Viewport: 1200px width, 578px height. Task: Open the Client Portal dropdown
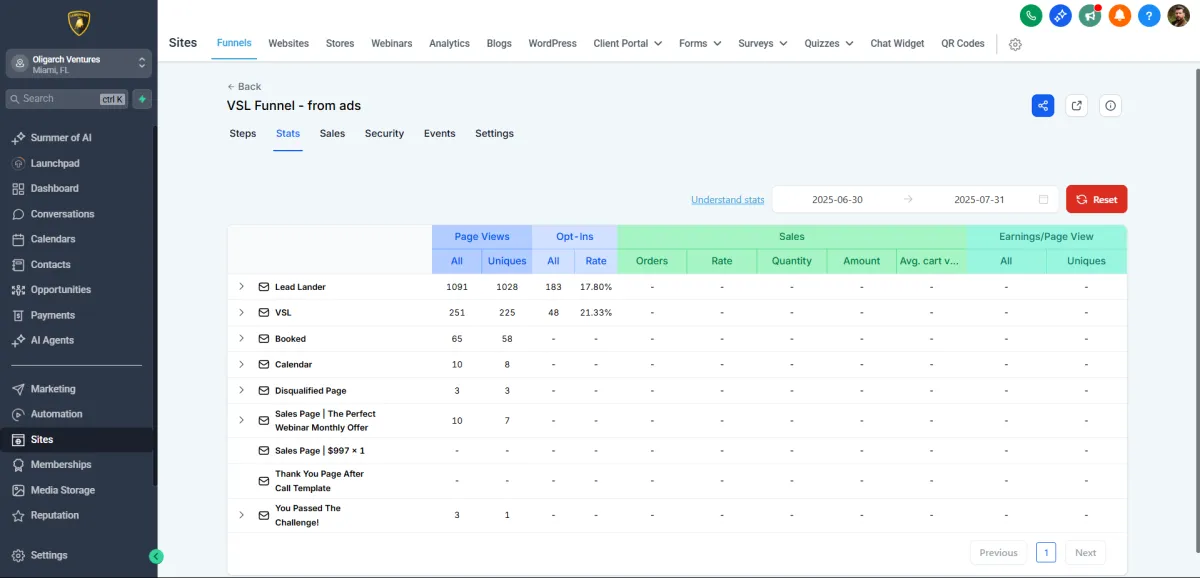(627, 44)
